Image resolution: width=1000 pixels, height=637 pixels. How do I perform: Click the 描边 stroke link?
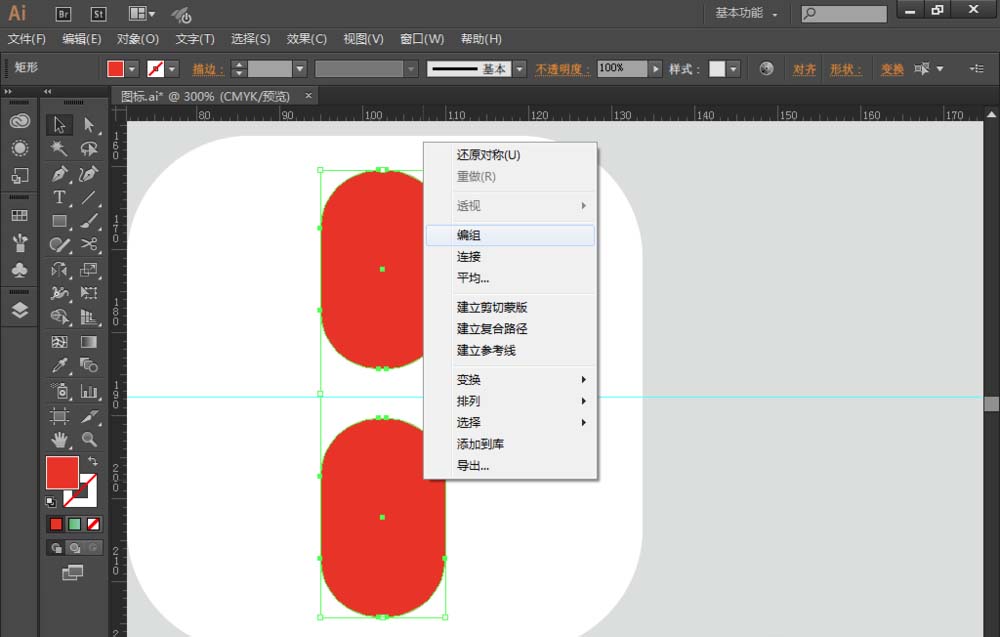pyautogui.click(x=209, y=69)
